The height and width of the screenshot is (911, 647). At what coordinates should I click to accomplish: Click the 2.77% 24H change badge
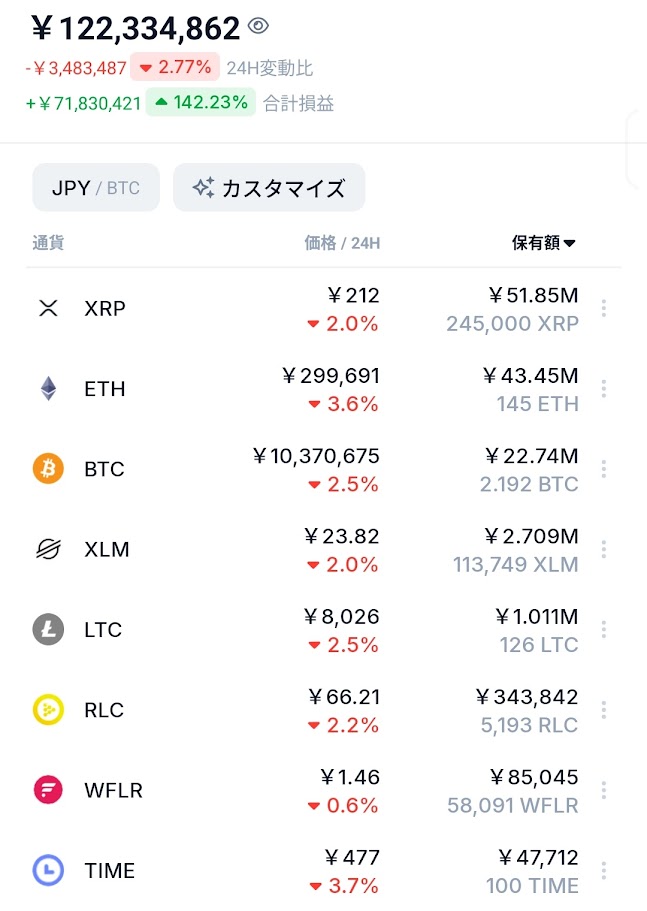(x=175, y=68)
